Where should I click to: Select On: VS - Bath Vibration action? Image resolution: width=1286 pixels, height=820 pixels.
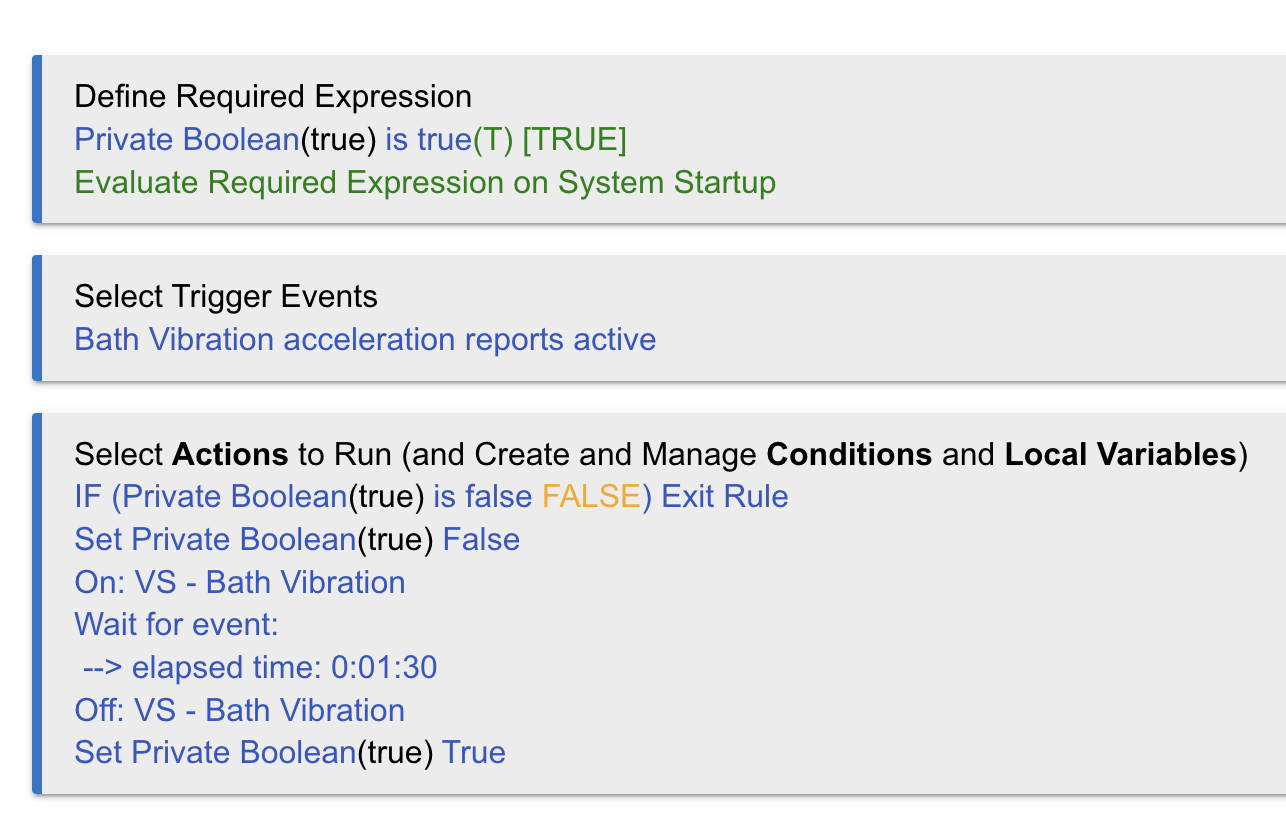click(239, 583)
